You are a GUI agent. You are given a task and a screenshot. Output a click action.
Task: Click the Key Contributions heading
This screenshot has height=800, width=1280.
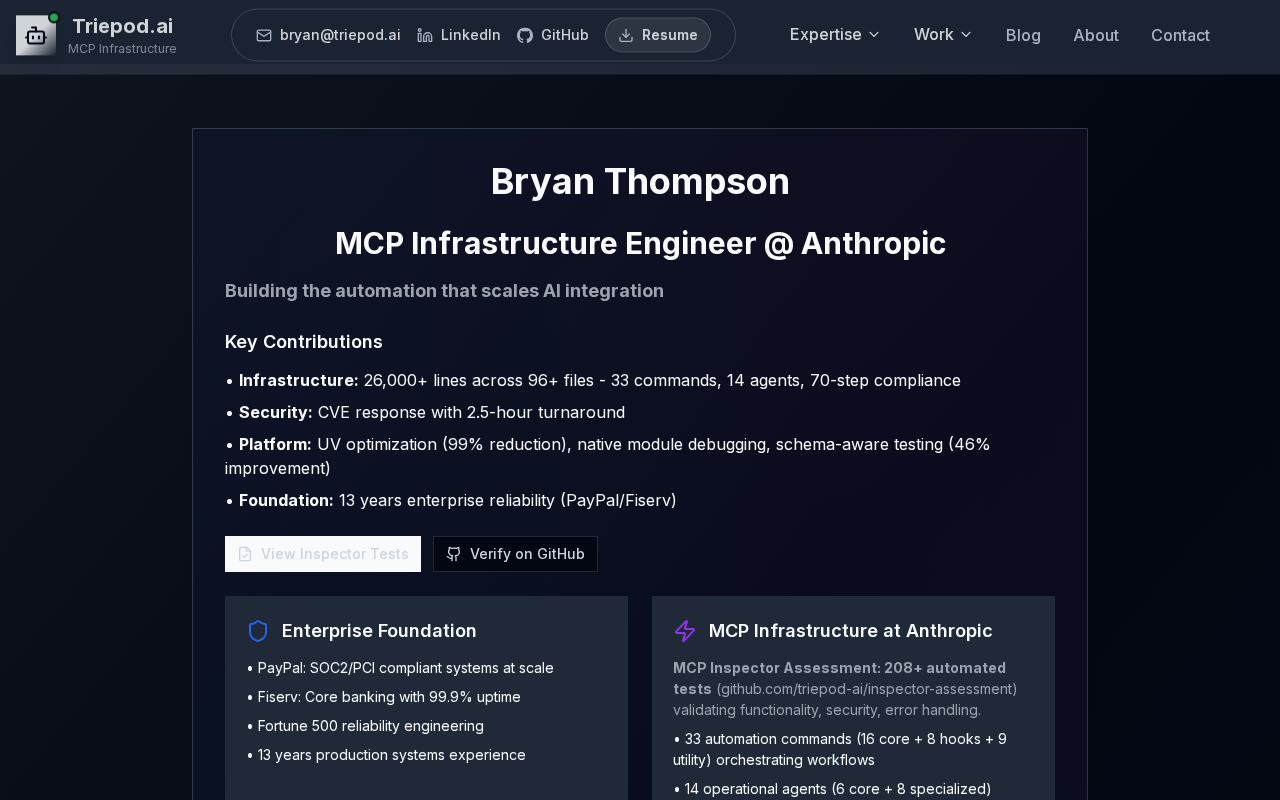pyautogui.click(x=304, y=342)
